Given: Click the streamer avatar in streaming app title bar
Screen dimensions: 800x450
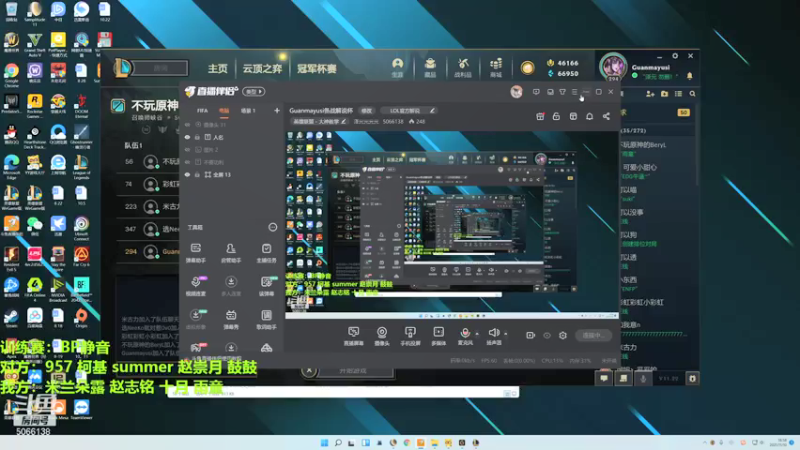Looking at the screenshot, I should click(x=516, y=92).
